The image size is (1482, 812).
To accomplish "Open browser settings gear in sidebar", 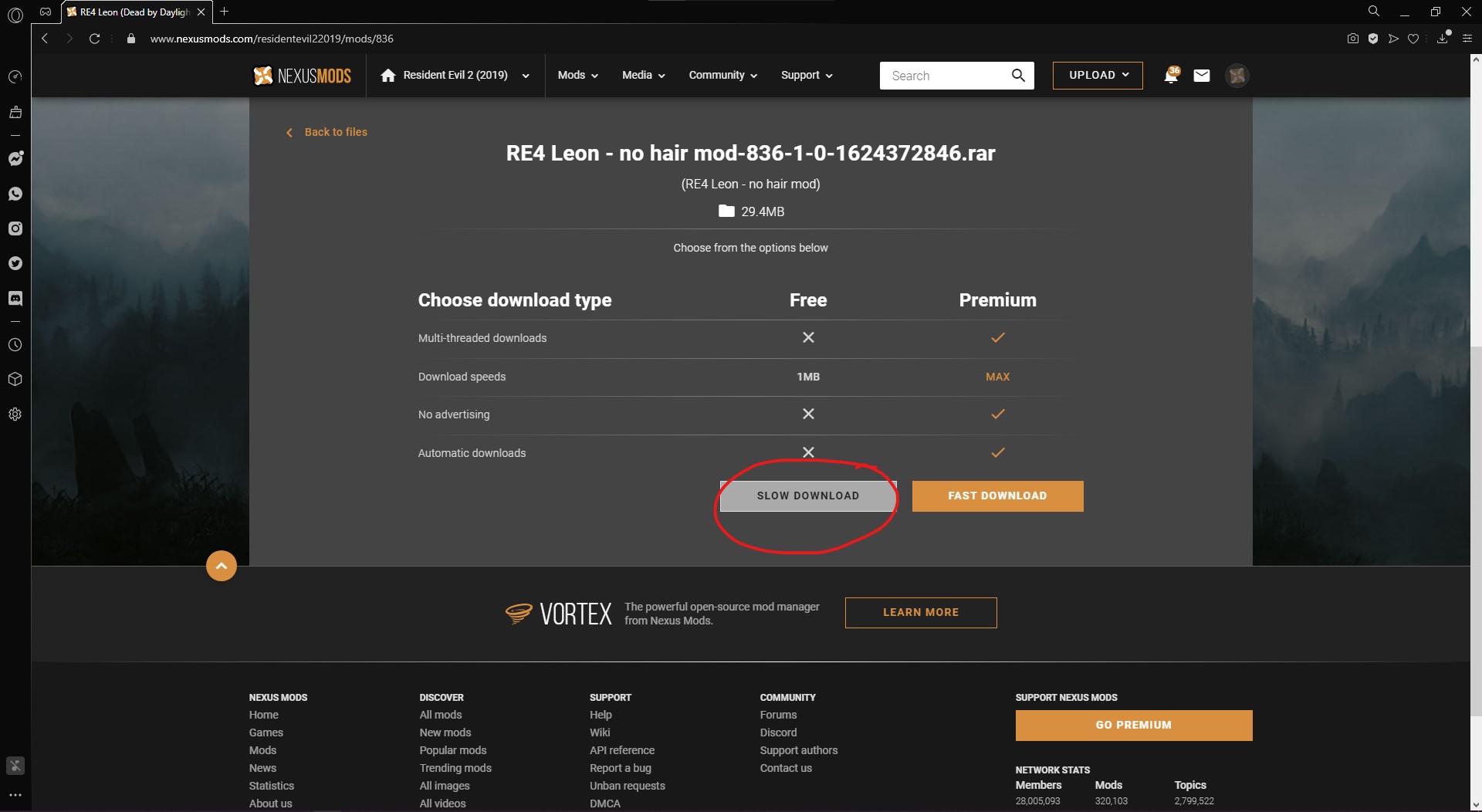I will pyautogui.click(x=15, y=414).
